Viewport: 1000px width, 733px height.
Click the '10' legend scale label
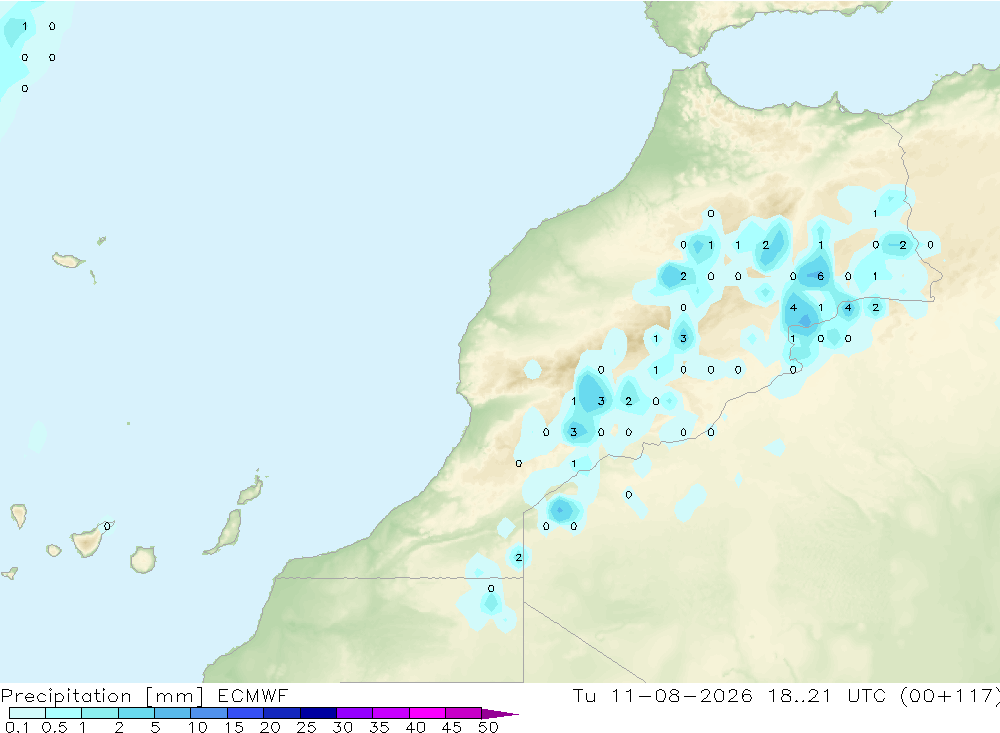(198, 727)
